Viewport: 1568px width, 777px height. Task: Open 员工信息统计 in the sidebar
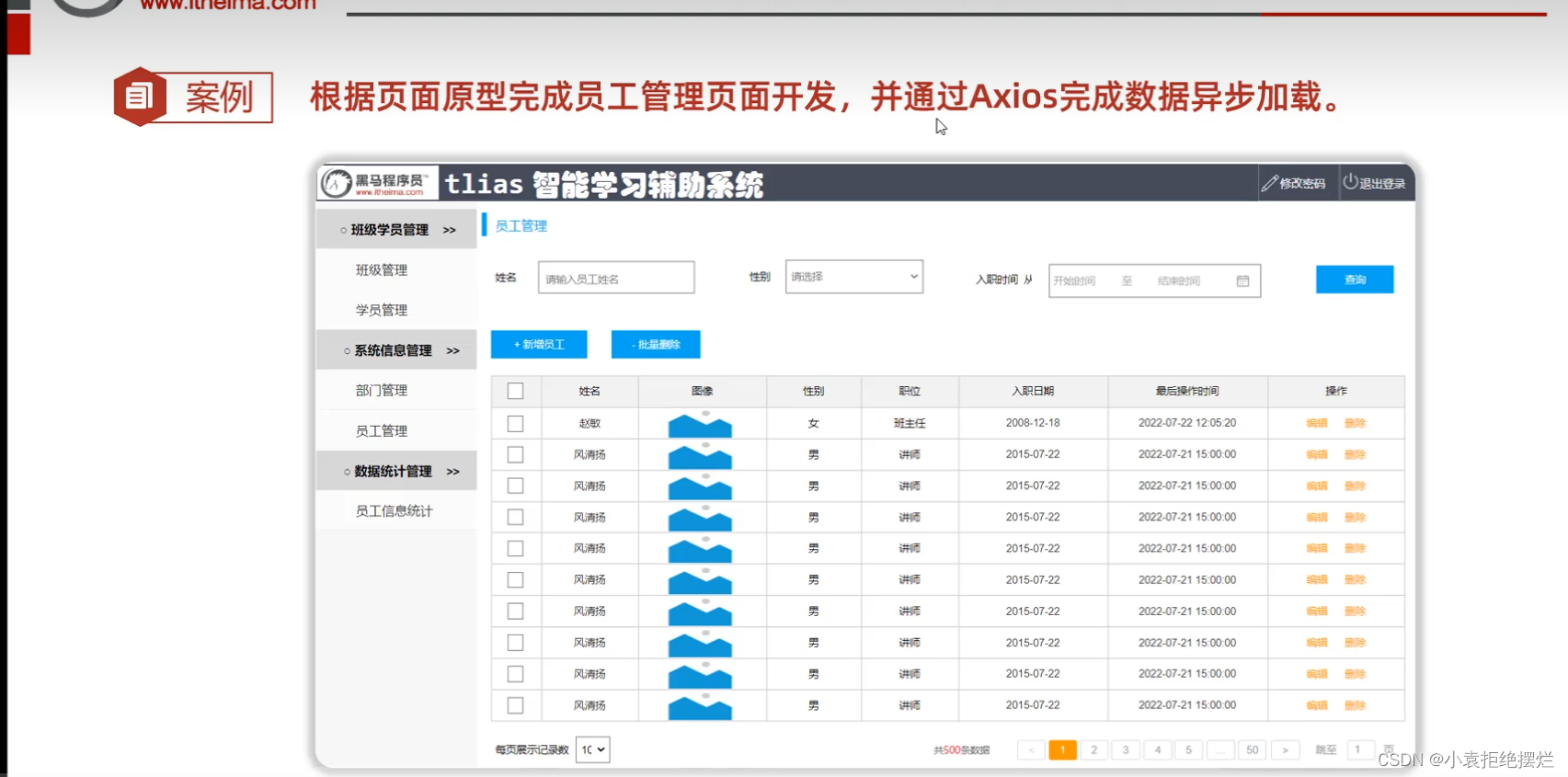394,510
